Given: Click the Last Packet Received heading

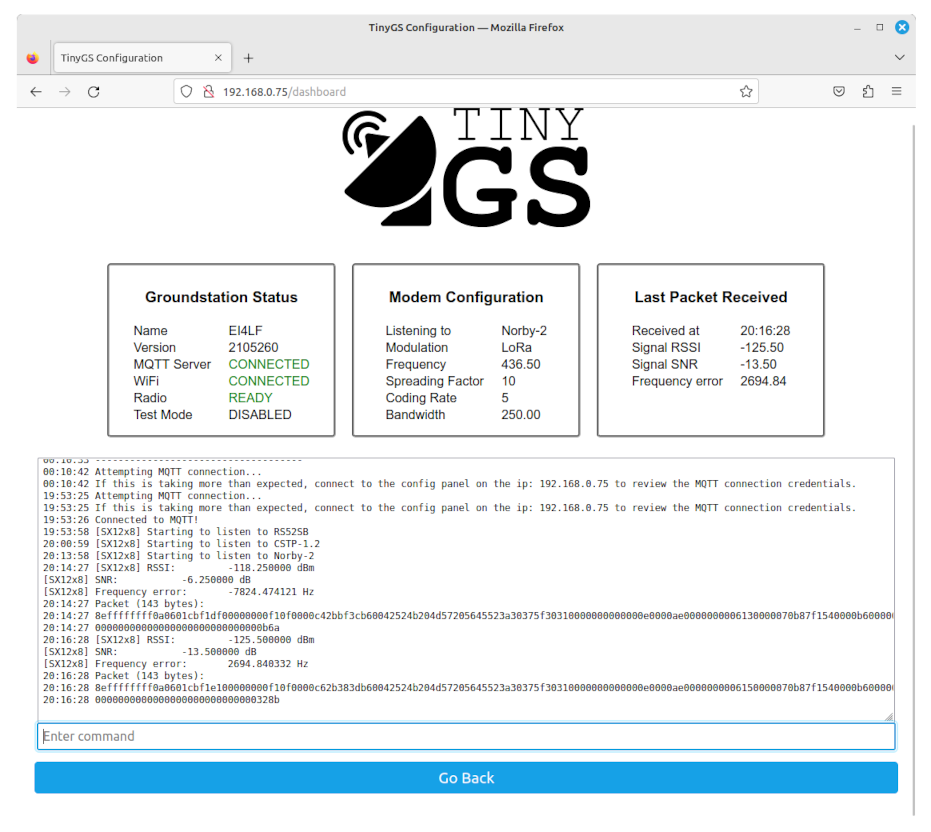Looking at the screenshot, I should coord(711,297).
